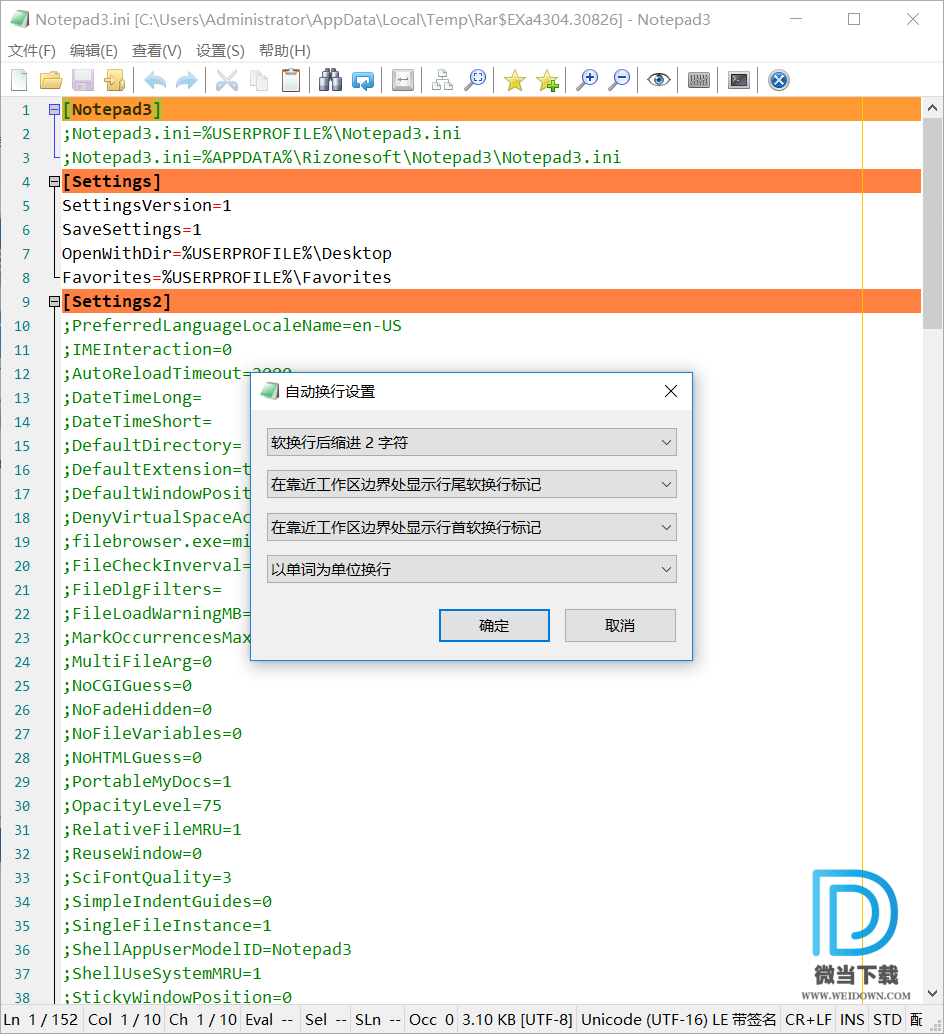Click the yellow star favorites icon

[514, 80]
